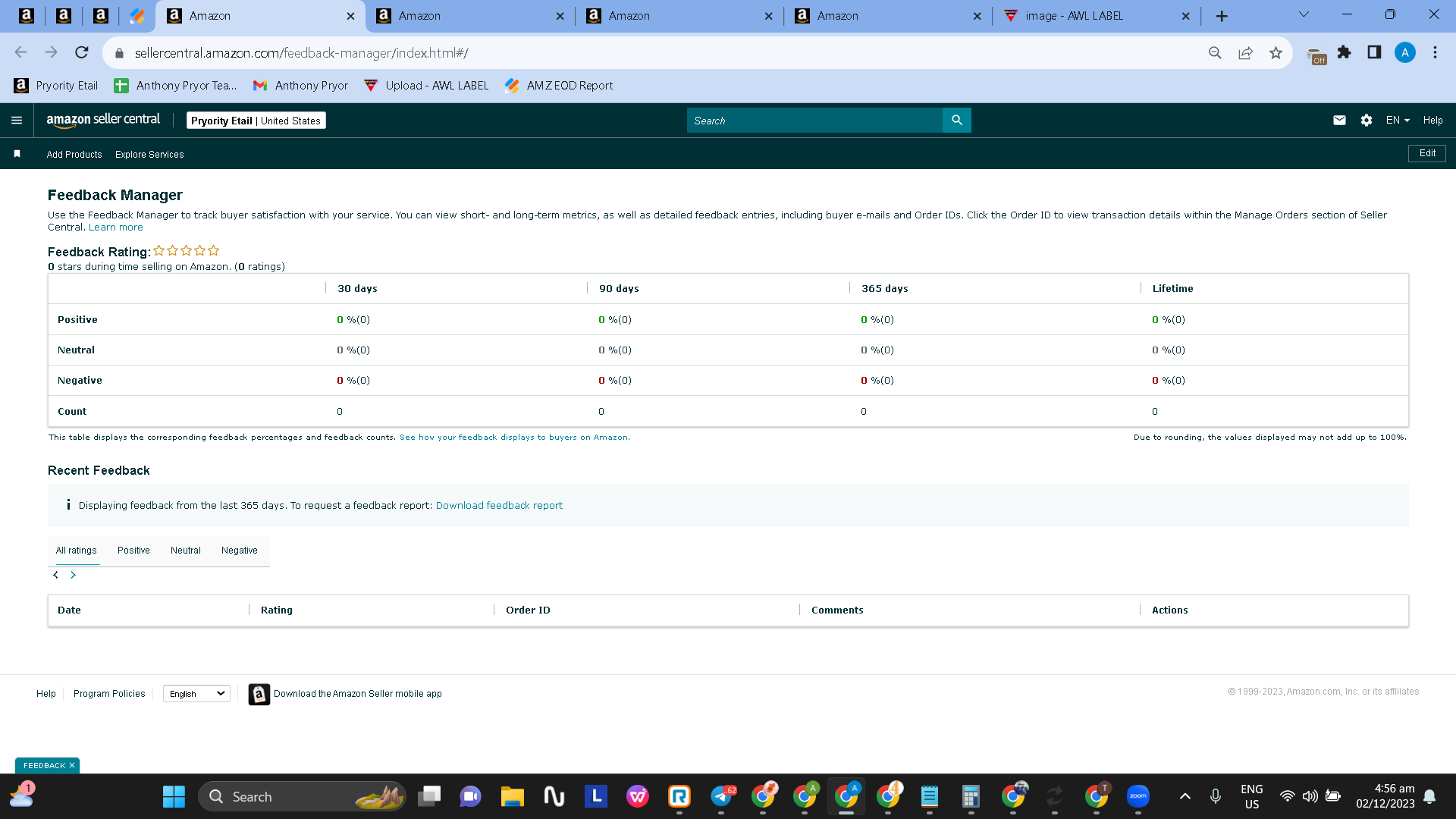This screenshot has height=819, width=1456.
Task: Click the feedback rating stars
Action: [187, 250]
